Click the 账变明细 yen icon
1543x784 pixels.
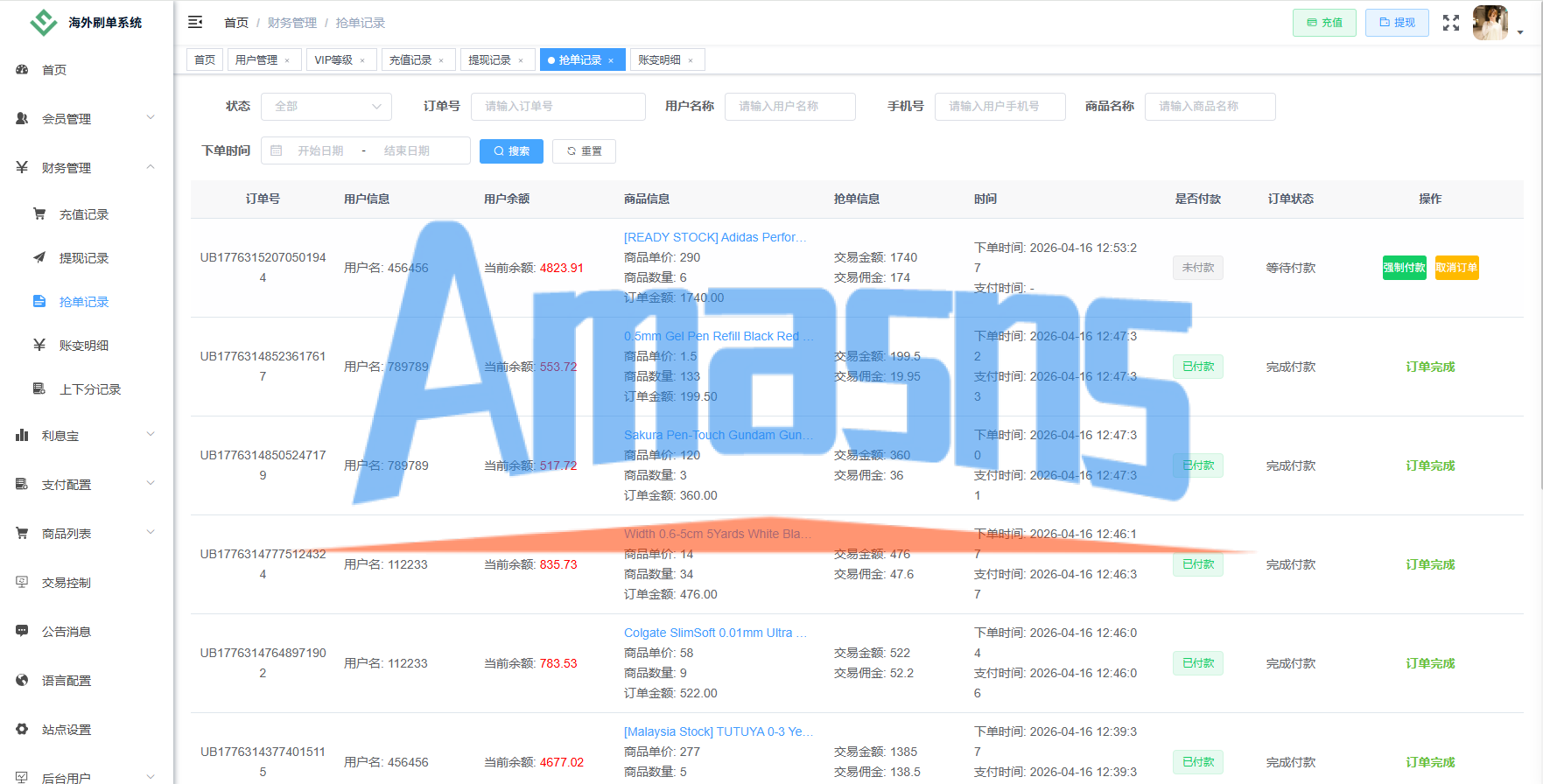pyautogui.click(x=39, y=345)
